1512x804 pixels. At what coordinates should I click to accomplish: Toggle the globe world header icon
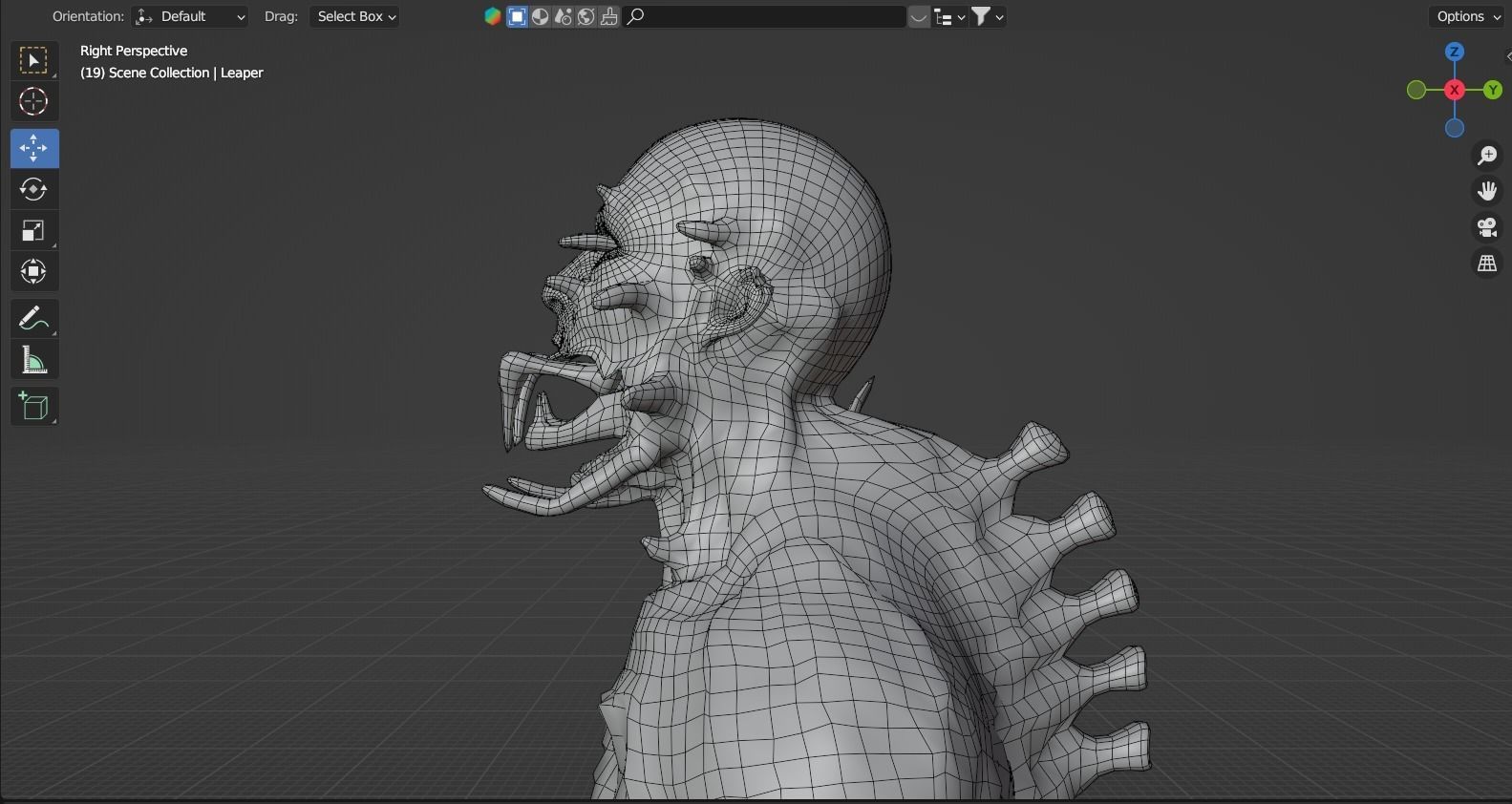586,16
